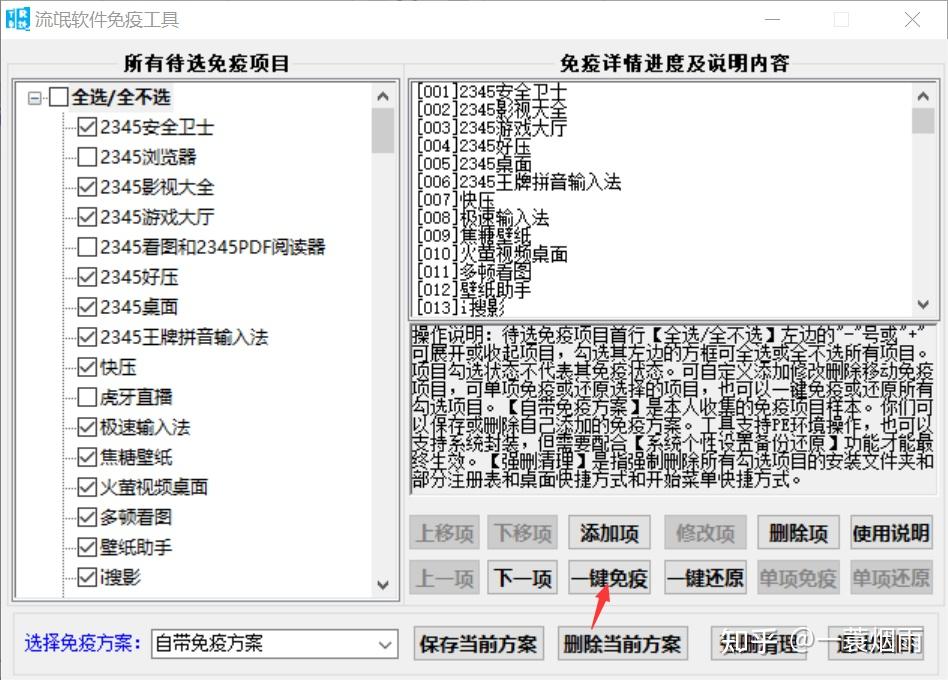Open the 选择免疫方案 dropdown
This screenshot has width=948, height=680.
click(274, 644)
